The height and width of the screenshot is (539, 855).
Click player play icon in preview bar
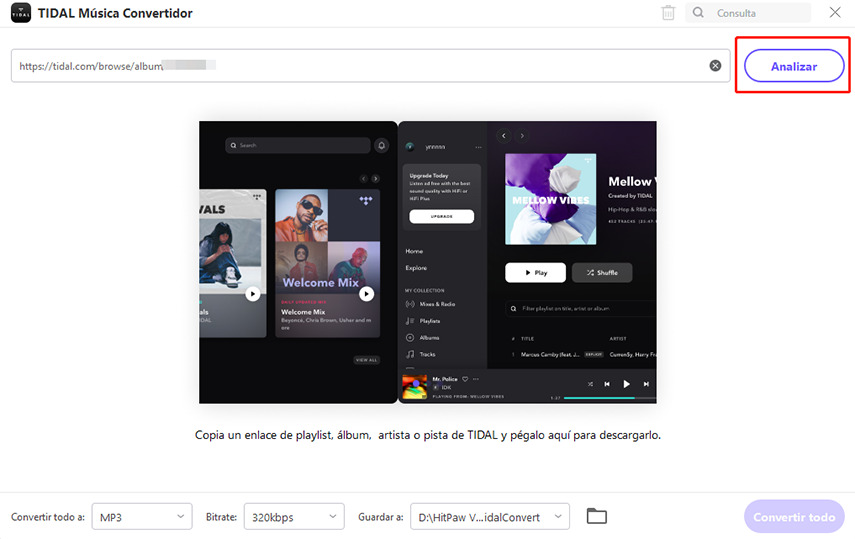[x=626, y=384]
